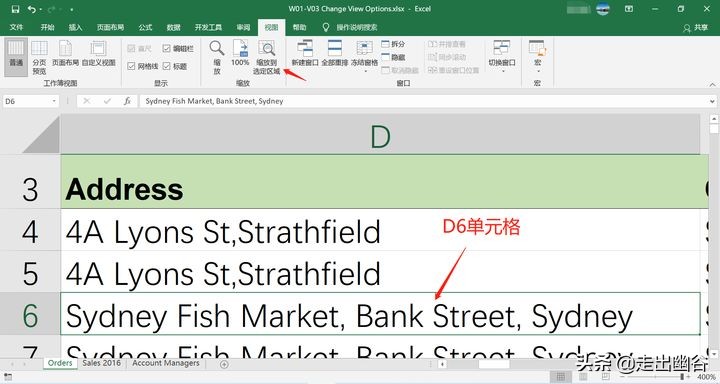Add a new sheet with the plus icon
Viewport: 720px width, 384px height.
224,364
